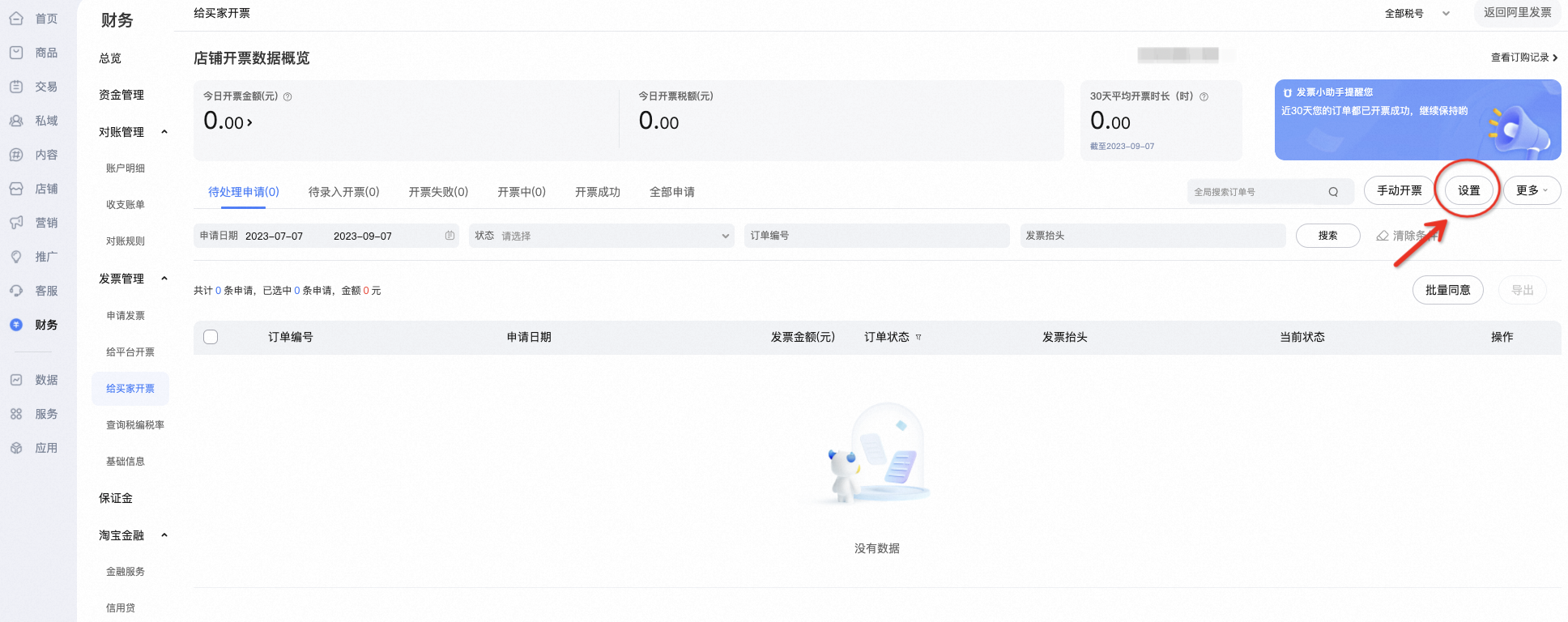Open 查询税编税率 submenu item
Image resolution: width=1568 pixels, height=622 pixels.
tap(135, 425)
